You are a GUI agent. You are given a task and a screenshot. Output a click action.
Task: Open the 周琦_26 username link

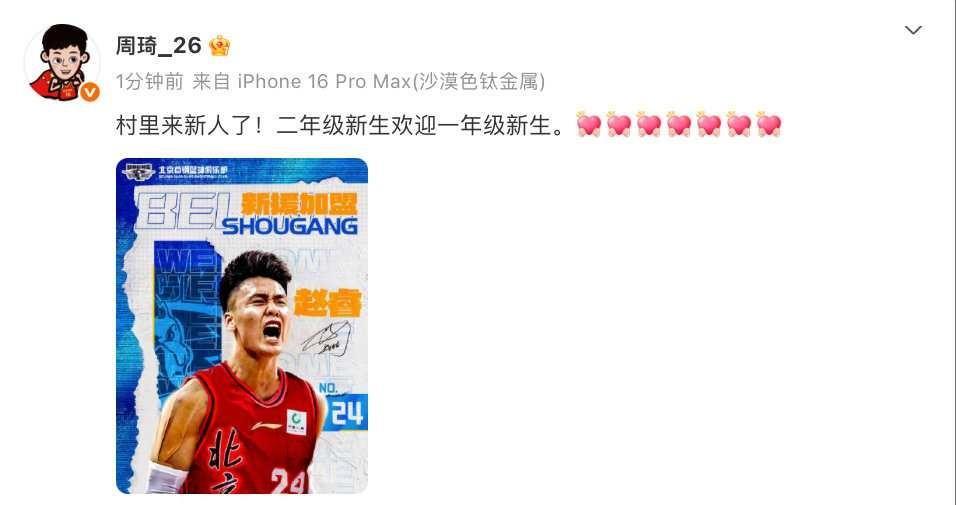coord(159,46)
